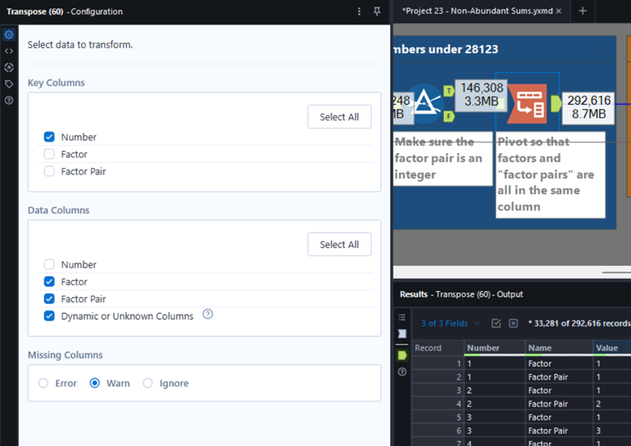Click Select All in Data Columns
The height and width of the screenshot is (446, 631).
[x=339, y=244]
